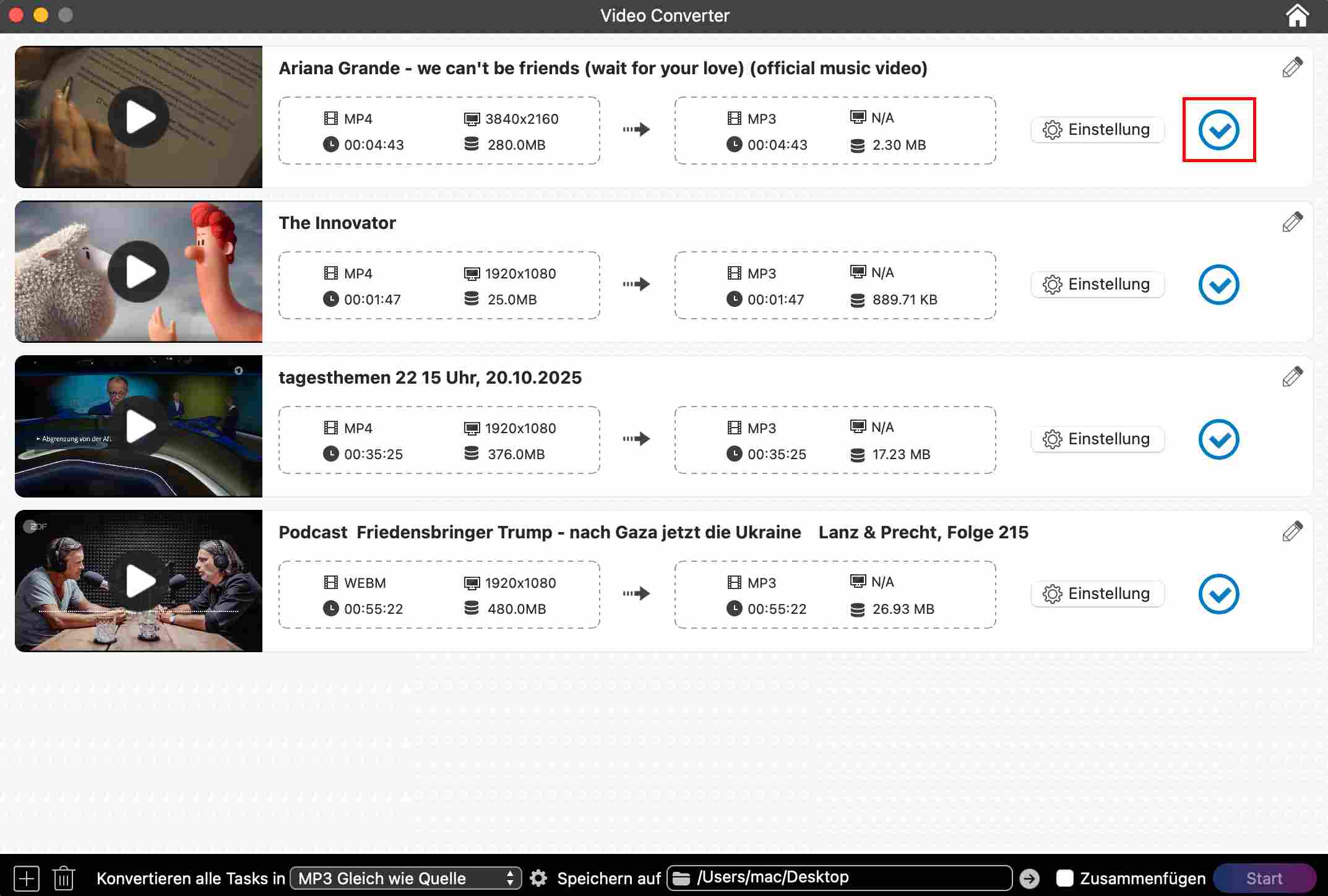The height and width of the screenshot is (896, 1328).
Task: Play The Innovator video thumbnail
Action: point(139,272)
